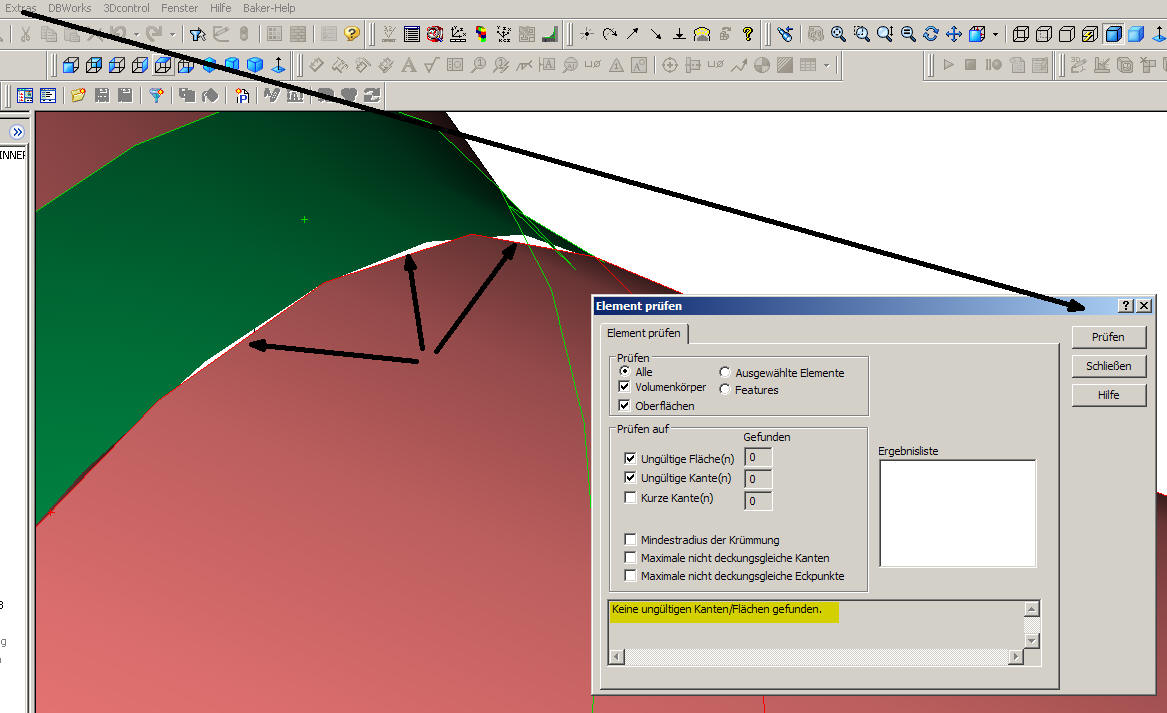Open the redo history dropdown arrow
Image resolution: width=1167 pixels, height=713 pixels.
point(172,34)
